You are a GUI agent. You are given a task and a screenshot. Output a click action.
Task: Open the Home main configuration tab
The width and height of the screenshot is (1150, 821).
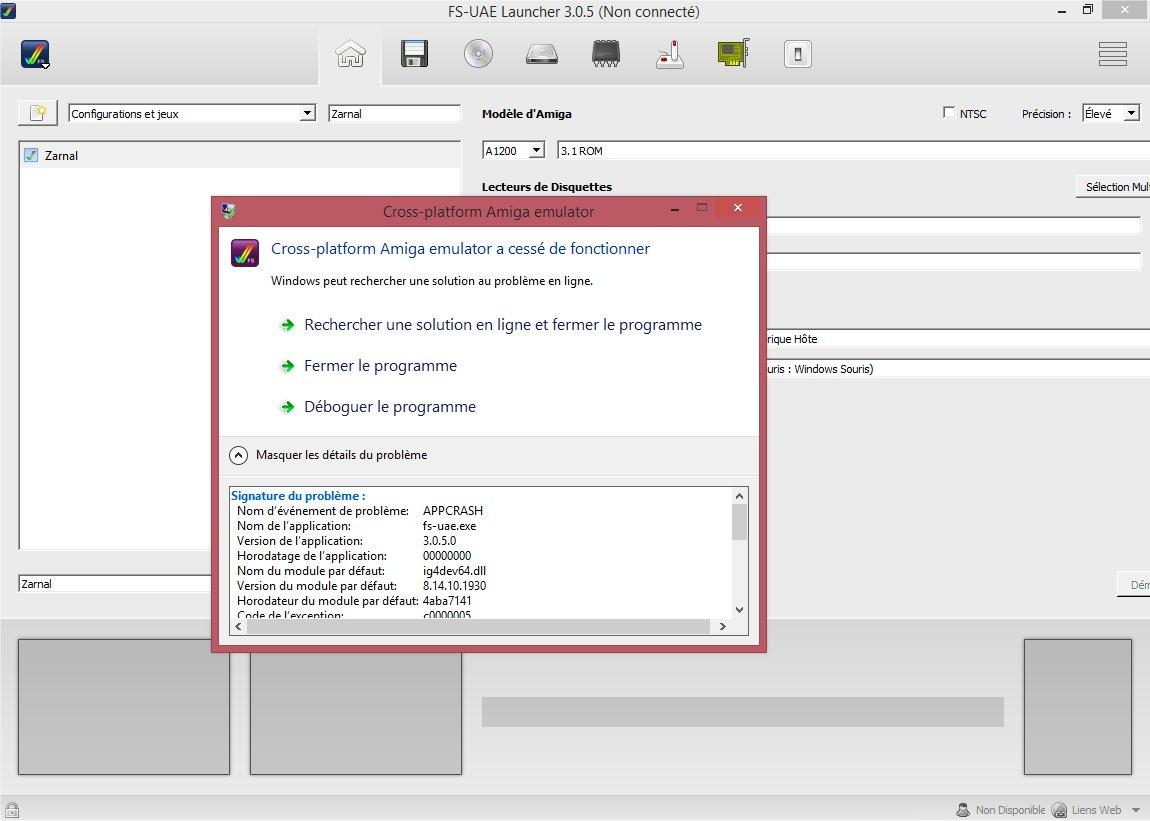click(x=351, y=54)
